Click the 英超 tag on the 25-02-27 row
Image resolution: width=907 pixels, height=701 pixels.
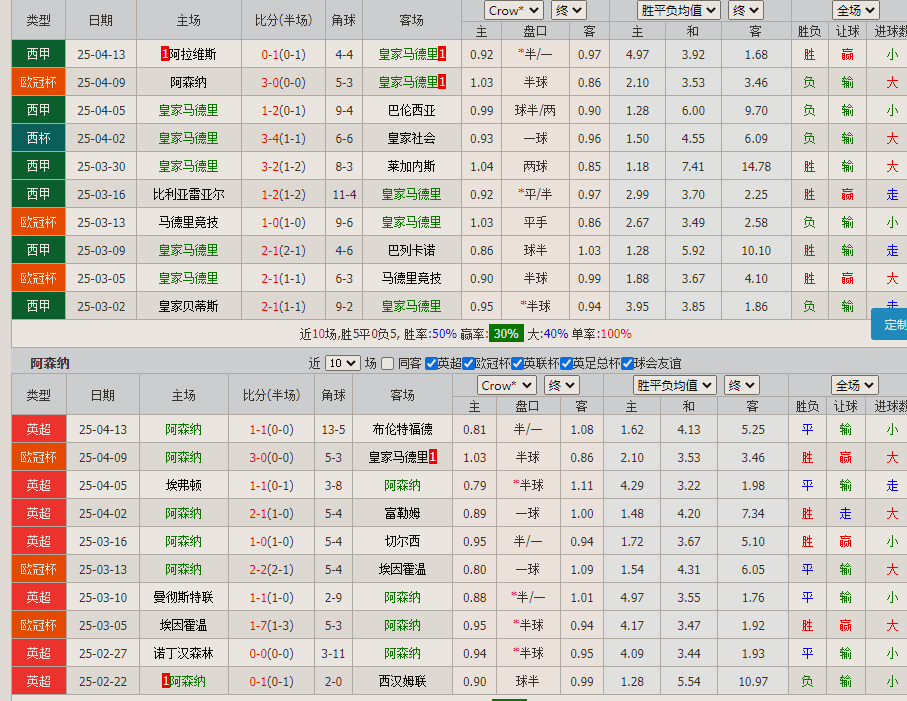point(38,653)
